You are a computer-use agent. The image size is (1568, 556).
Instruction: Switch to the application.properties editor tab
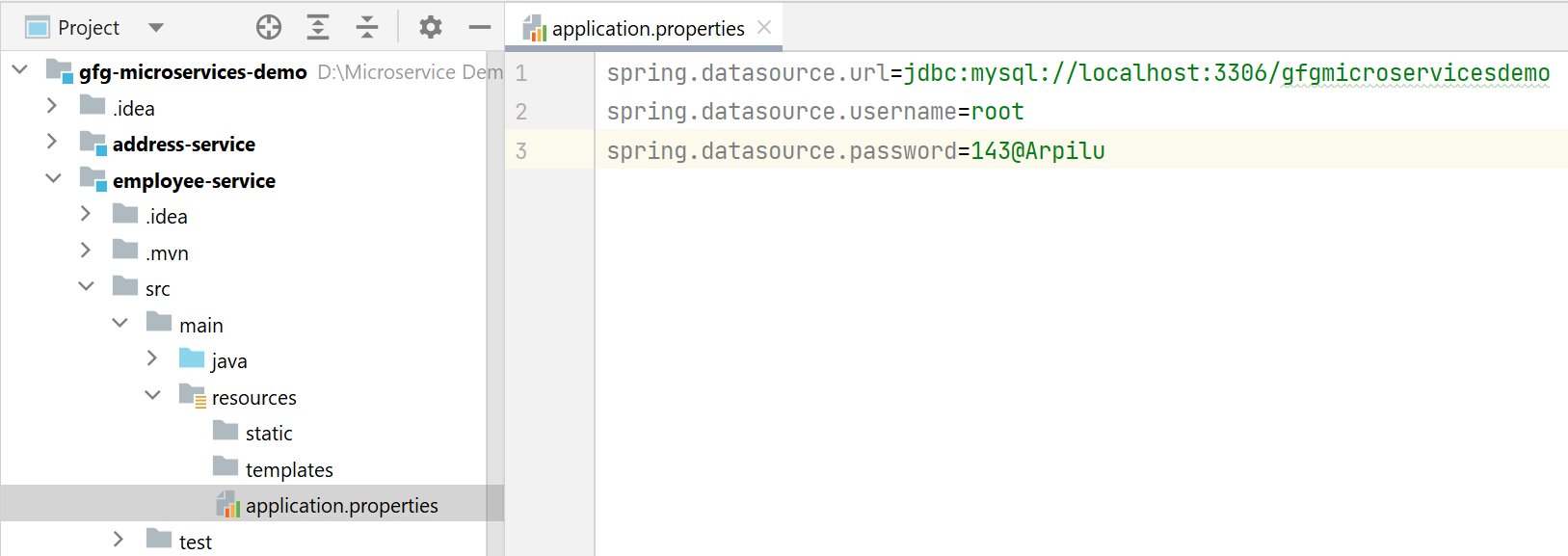647,29
